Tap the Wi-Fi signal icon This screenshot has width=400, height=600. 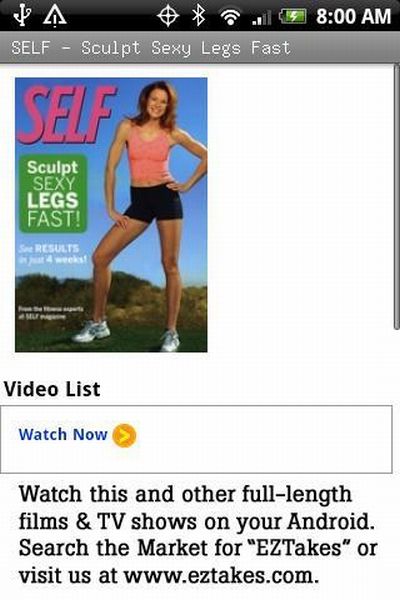point(230,17)
